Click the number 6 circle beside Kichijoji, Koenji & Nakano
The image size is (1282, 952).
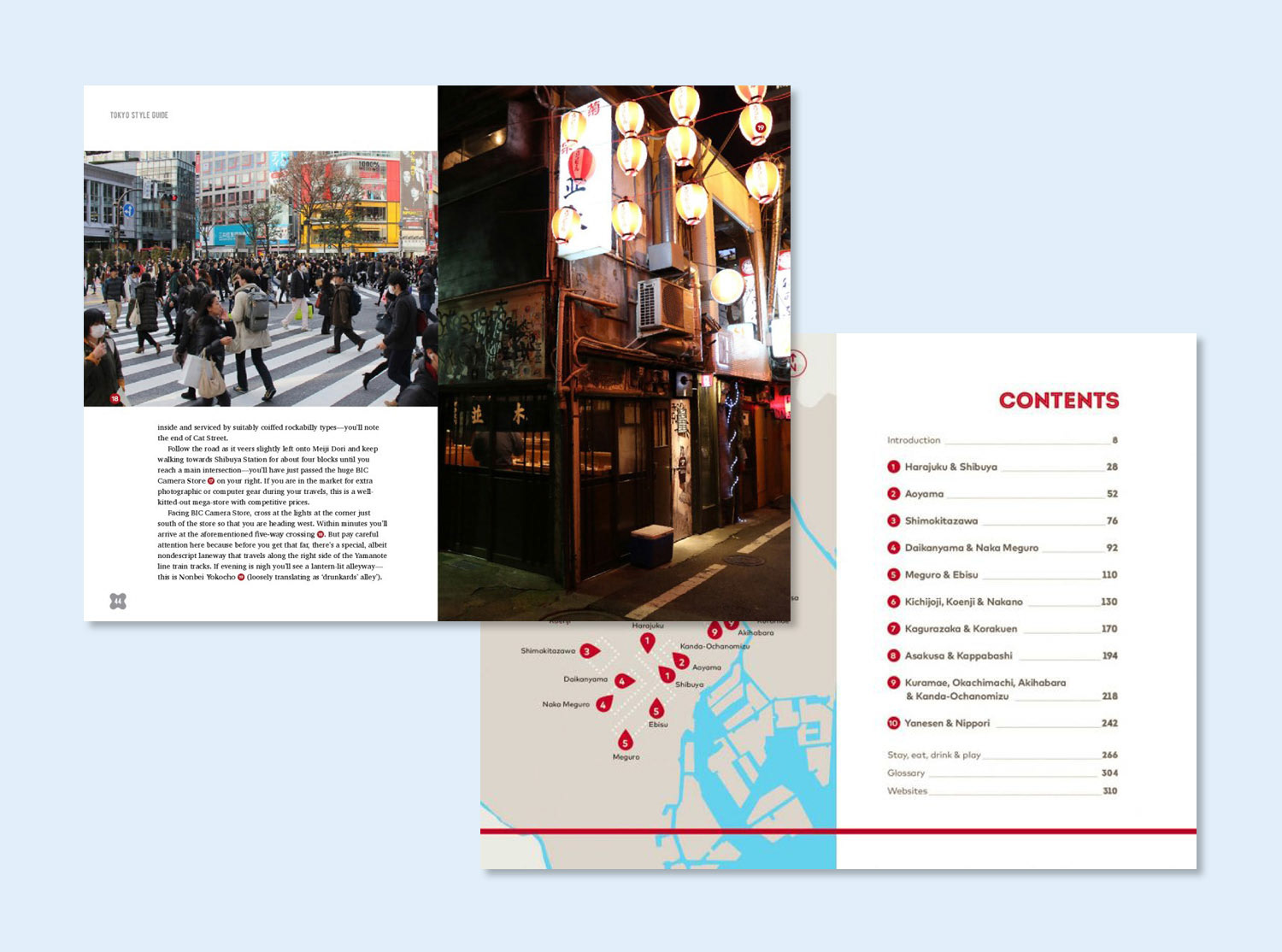pyautogui.click(x=893, y=602)
